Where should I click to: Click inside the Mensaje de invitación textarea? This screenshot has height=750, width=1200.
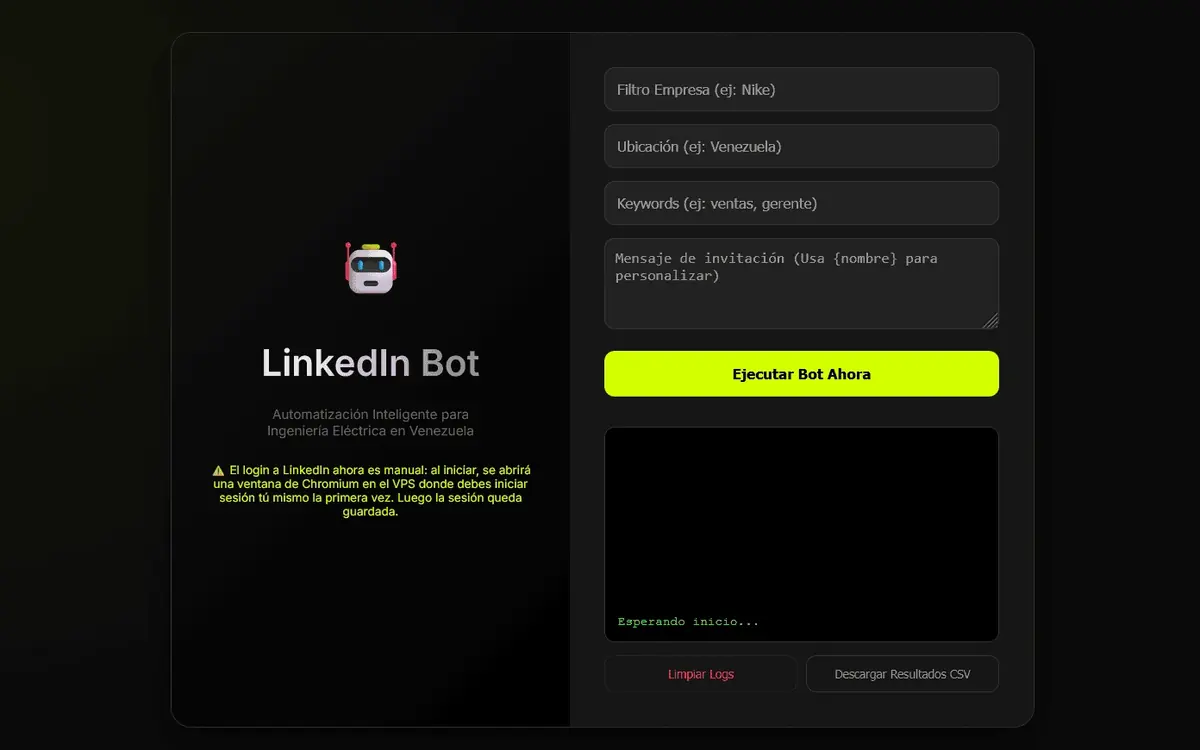801,283
